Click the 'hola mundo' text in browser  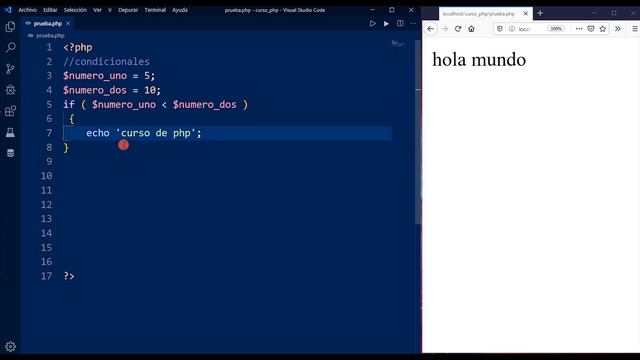[x=479, y=60]
